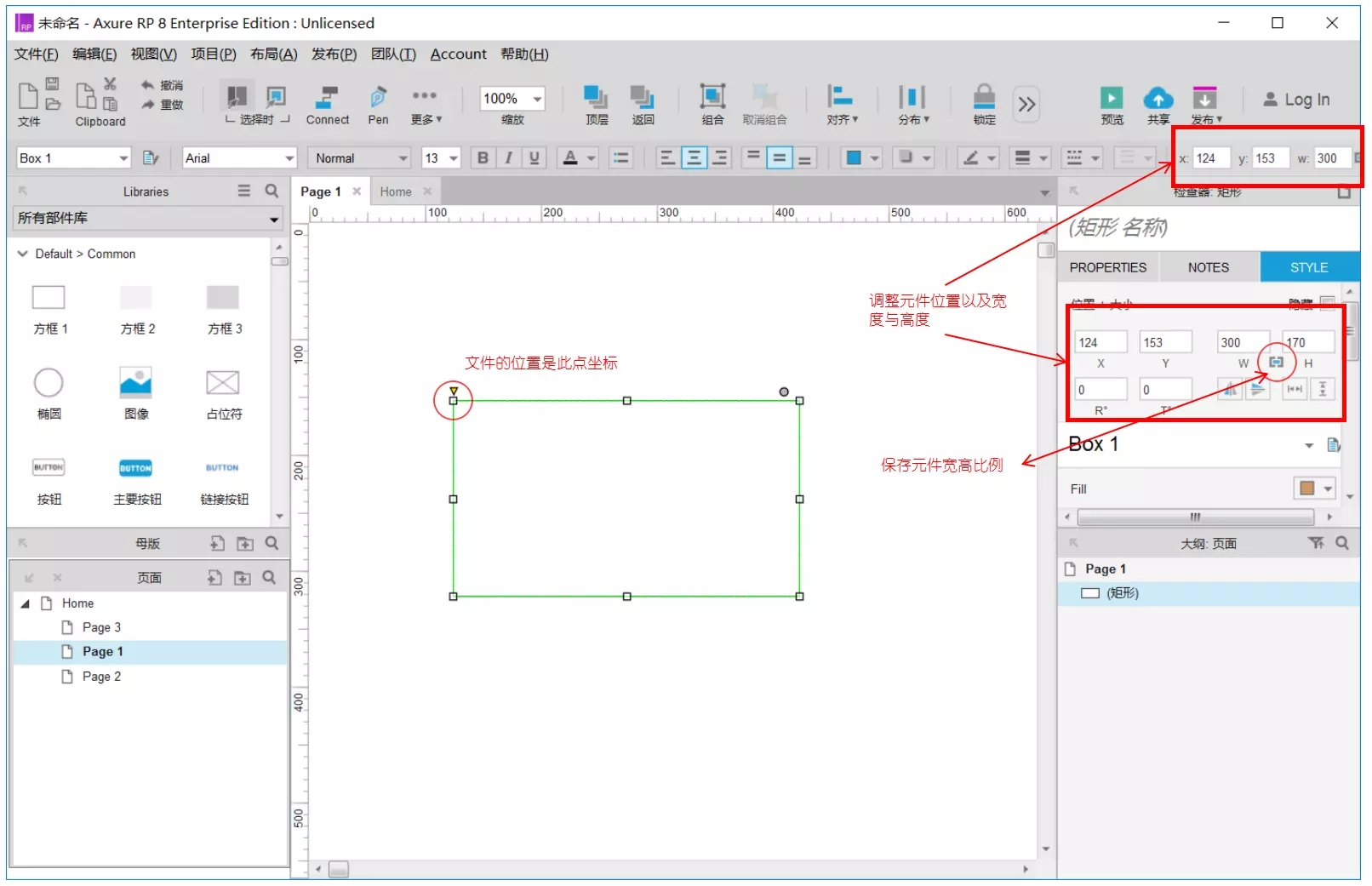Open the 100% zoom dropdown

pyautogui.click(x=537, y=99)
